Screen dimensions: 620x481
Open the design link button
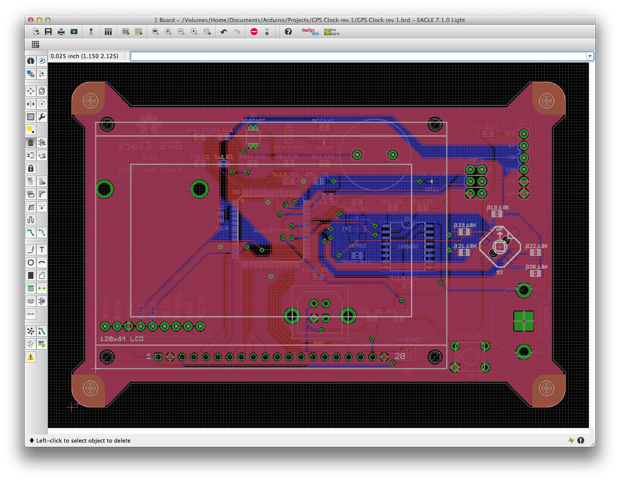click(x=310, y=32)
